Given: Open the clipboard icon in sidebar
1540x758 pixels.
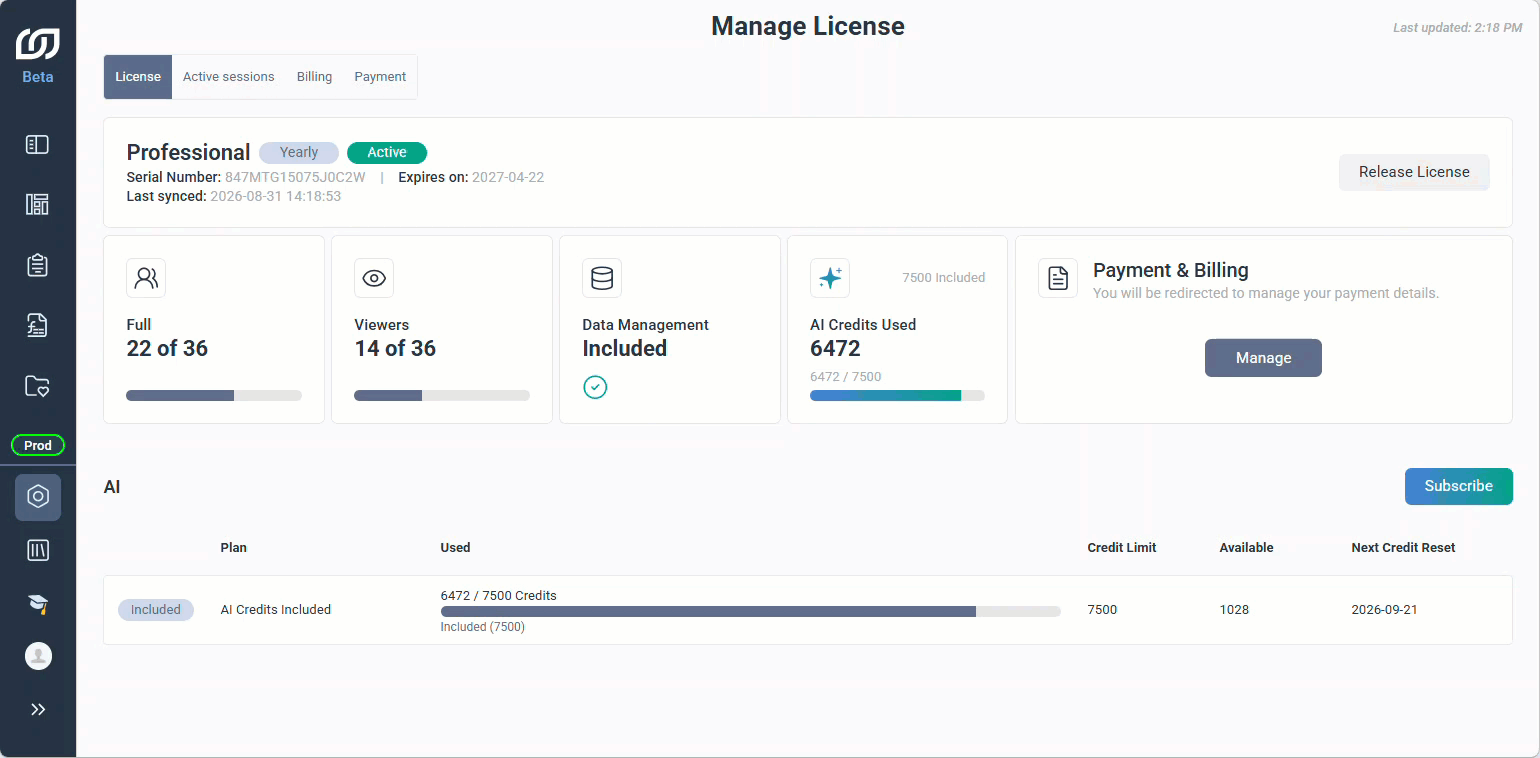Looking at the screenshot, I should 38,265.
